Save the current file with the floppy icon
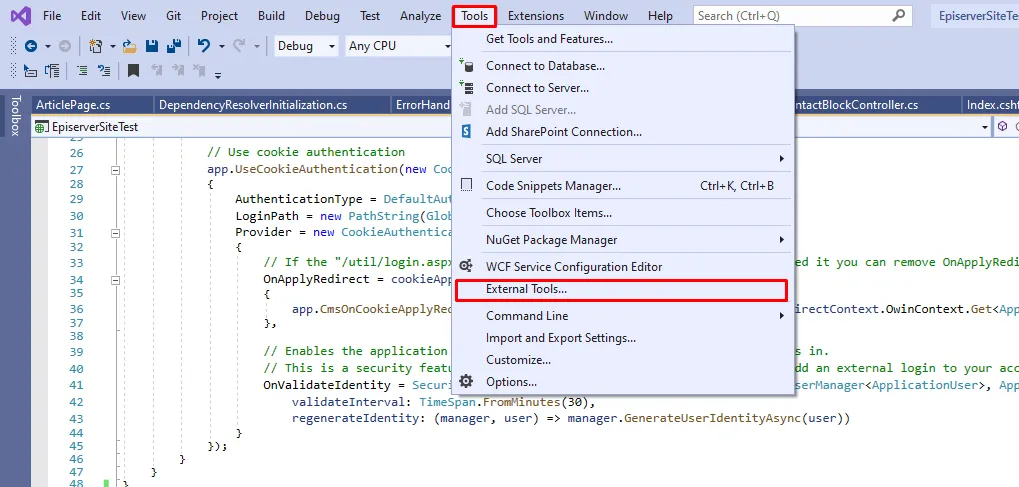 tap(152, 46)
